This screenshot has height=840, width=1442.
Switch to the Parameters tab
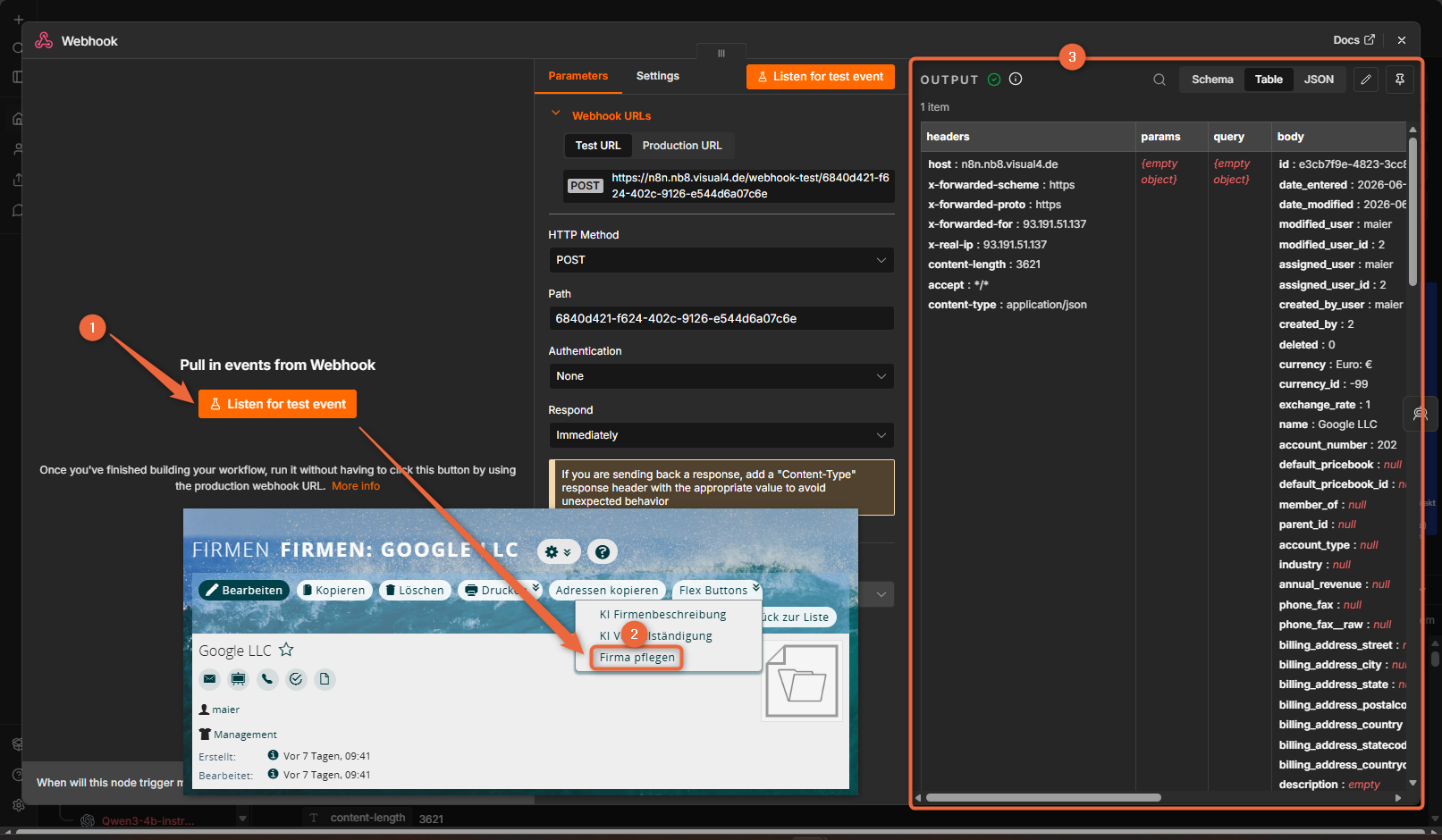(578, 76)
